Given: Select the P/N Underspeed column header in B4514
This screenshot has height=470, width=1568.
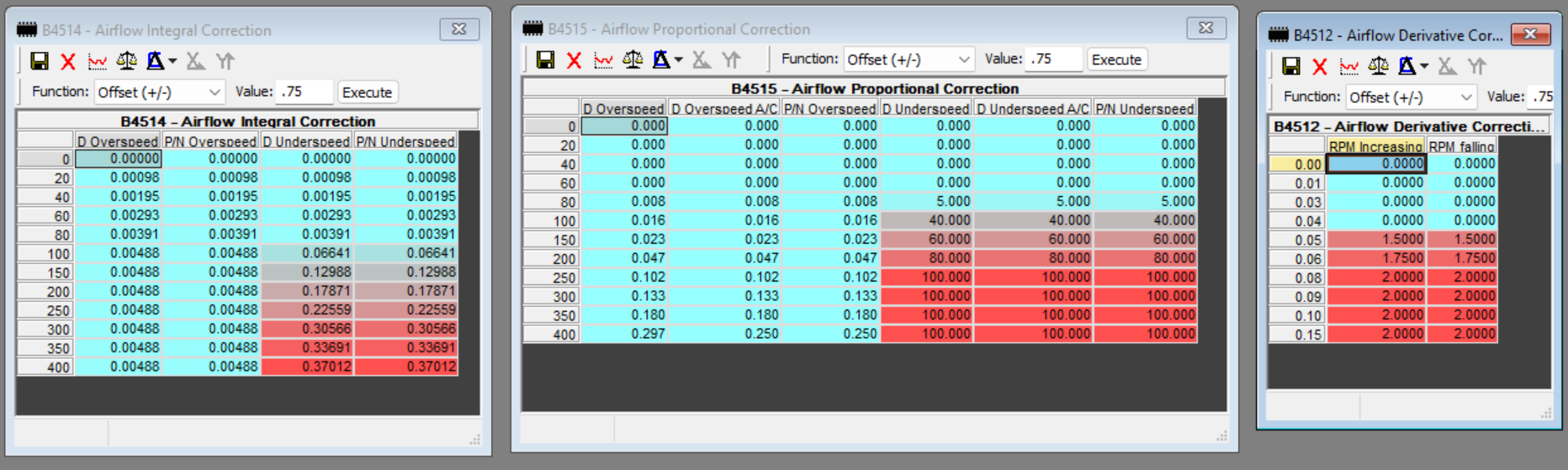Looking at the screenshot, I should coord(405,141).
